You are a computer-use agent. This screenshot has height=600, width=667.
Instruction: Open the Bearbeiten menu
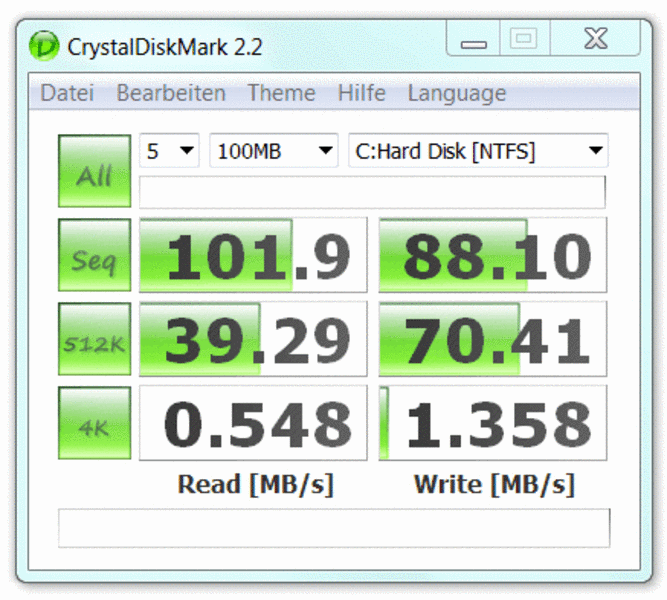tap(171, 93)
